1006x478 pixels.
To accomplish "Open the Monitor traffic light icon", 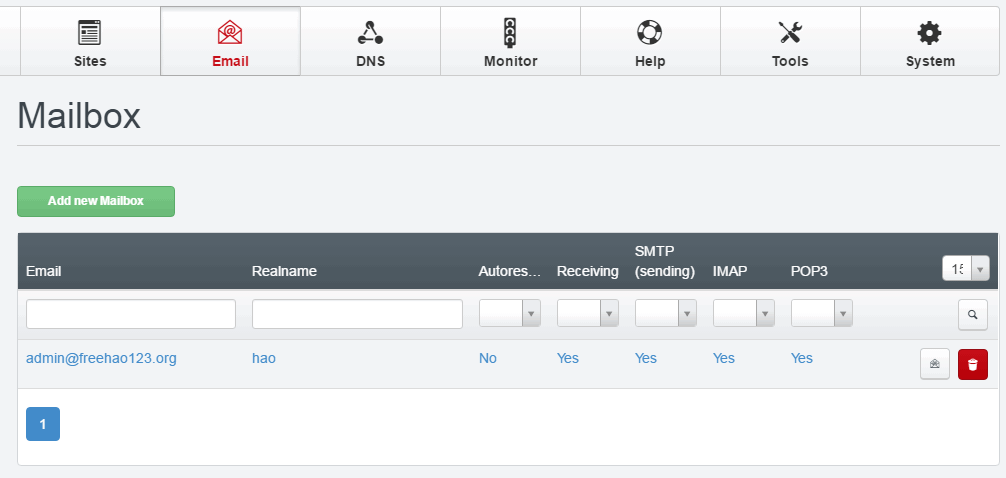I will tap(510, 34).
